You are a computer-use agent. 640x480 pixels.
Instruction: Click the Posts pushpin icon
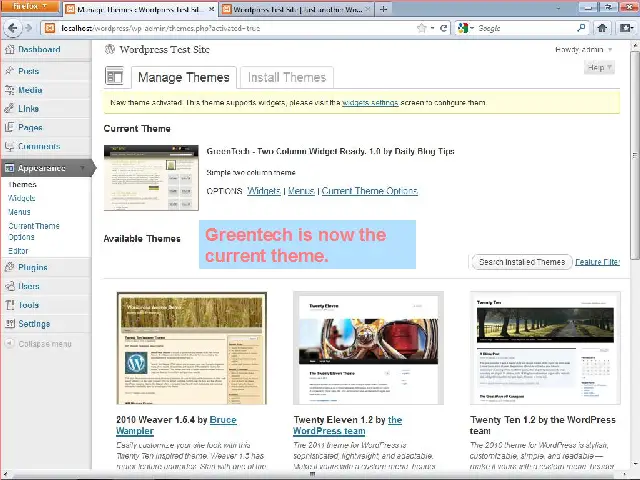pos(10,71)
